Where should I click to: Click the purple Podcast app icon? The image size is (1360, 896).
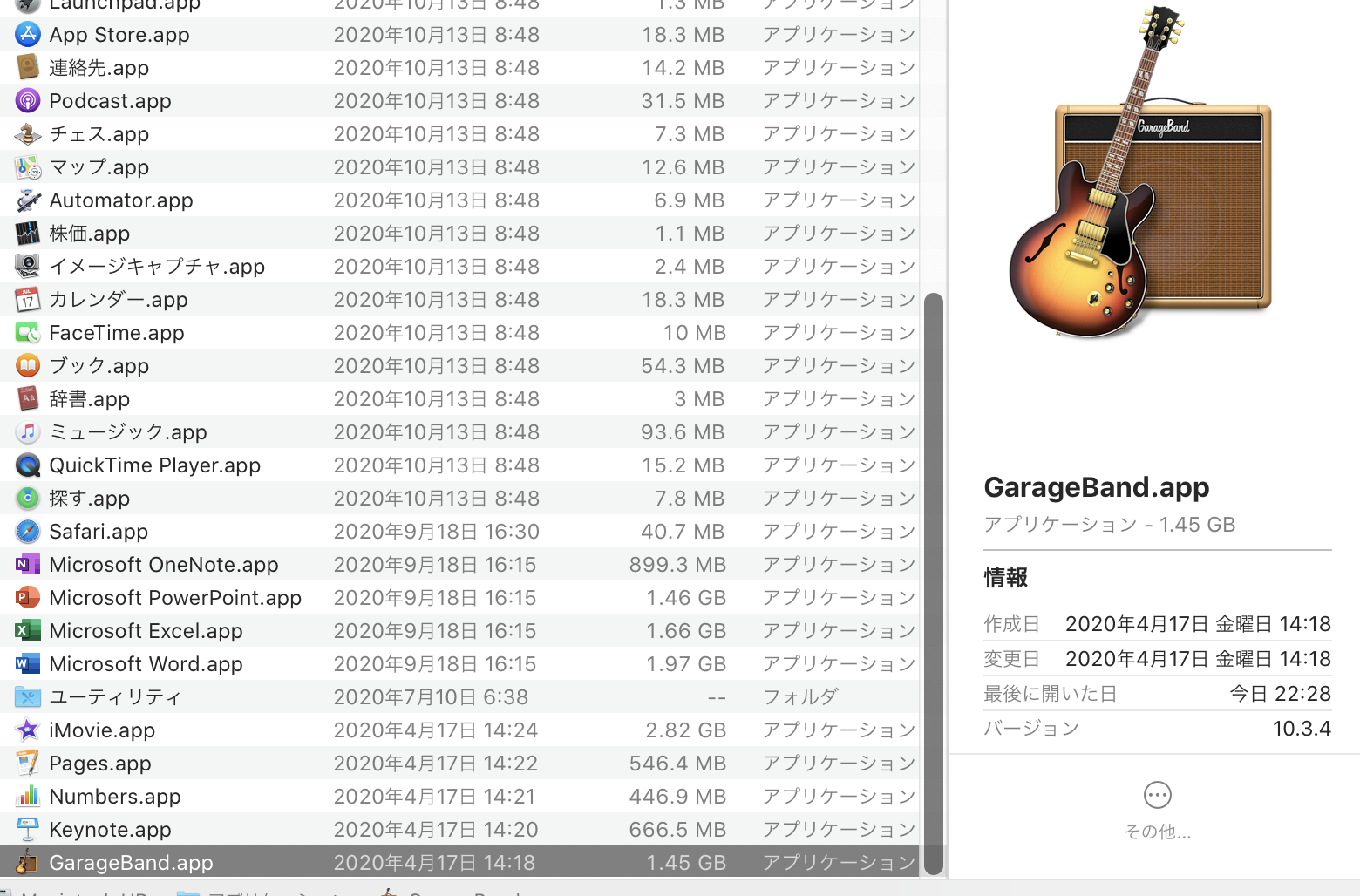tap(28, 100)
